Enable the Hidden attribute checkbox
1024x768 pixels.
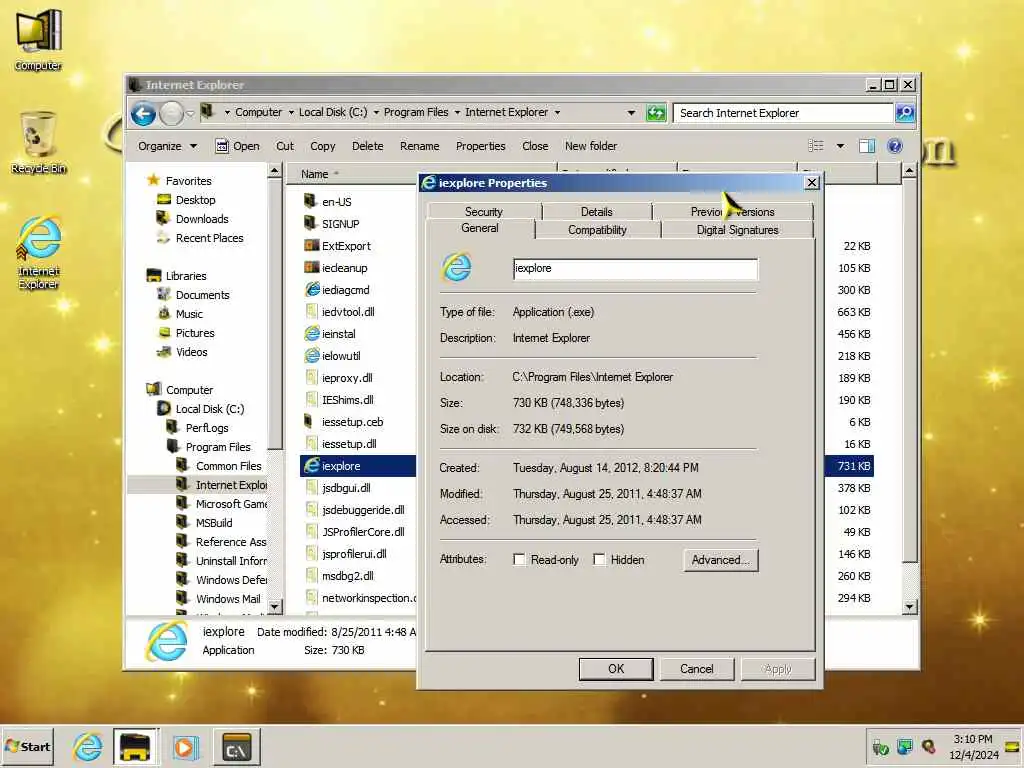point(599,560)
